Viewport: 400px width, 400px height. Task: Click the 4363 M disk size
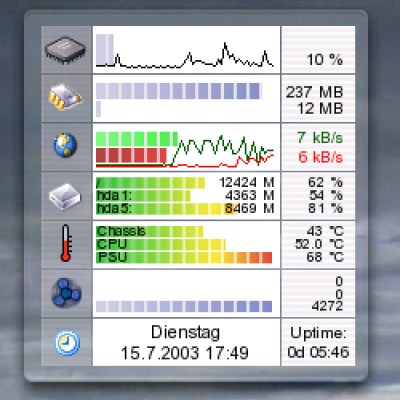point(250,196)
